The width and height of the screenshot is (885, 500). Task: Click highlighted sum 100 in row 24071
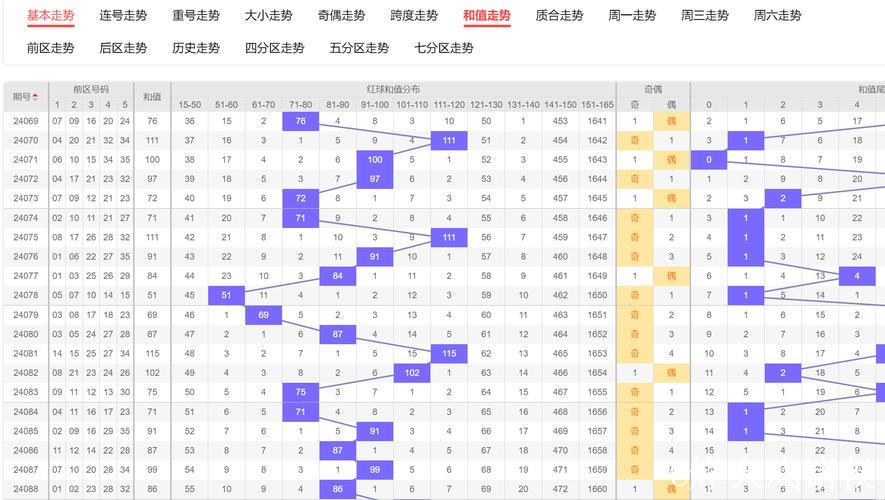[x=375, y=160]
